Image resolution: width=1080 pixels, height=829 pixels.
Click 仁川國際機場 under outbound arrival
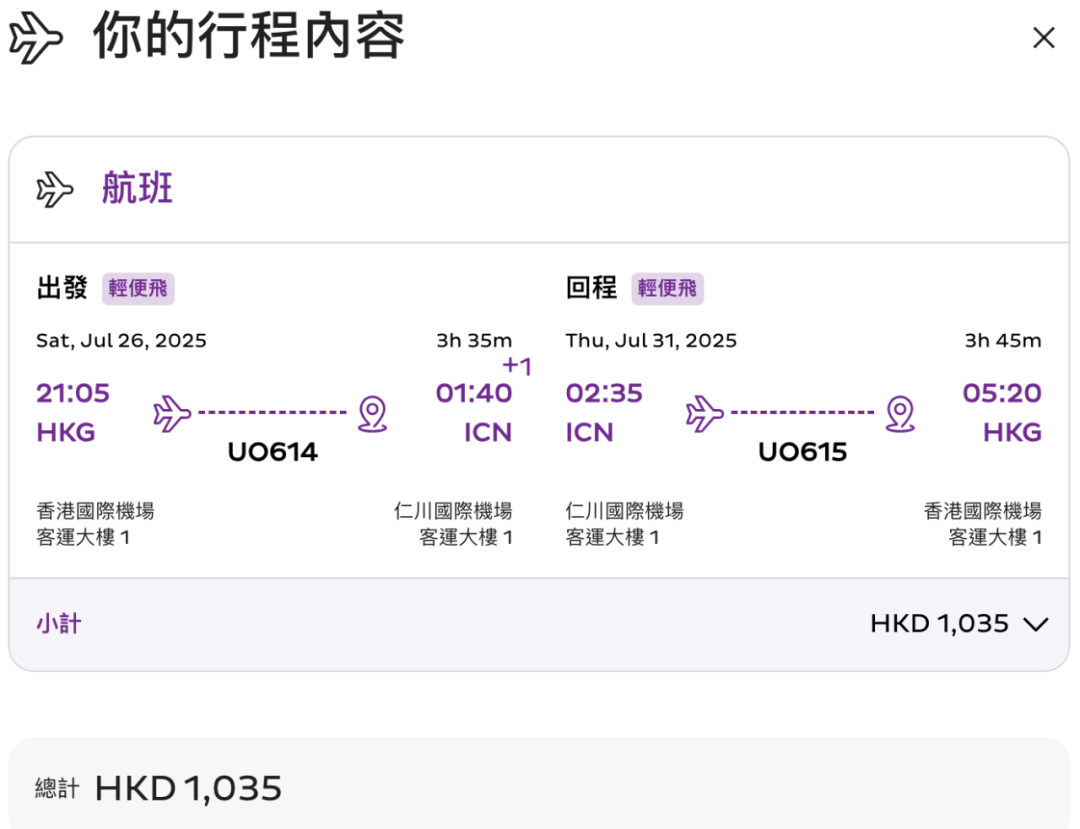point(453,511)
